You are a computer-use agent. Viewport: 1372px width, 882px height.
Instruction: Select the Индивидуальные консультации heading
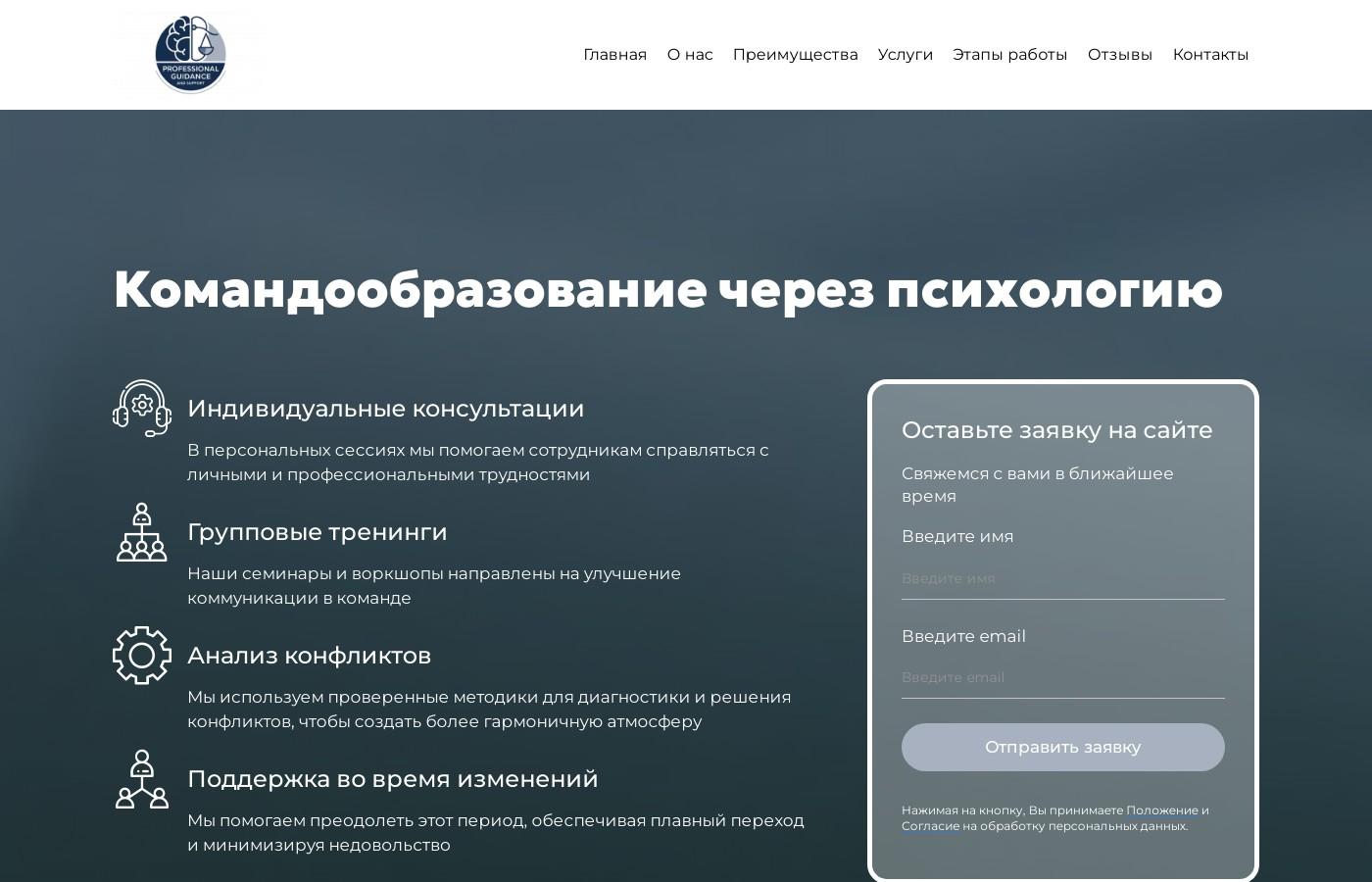(385, 409)
